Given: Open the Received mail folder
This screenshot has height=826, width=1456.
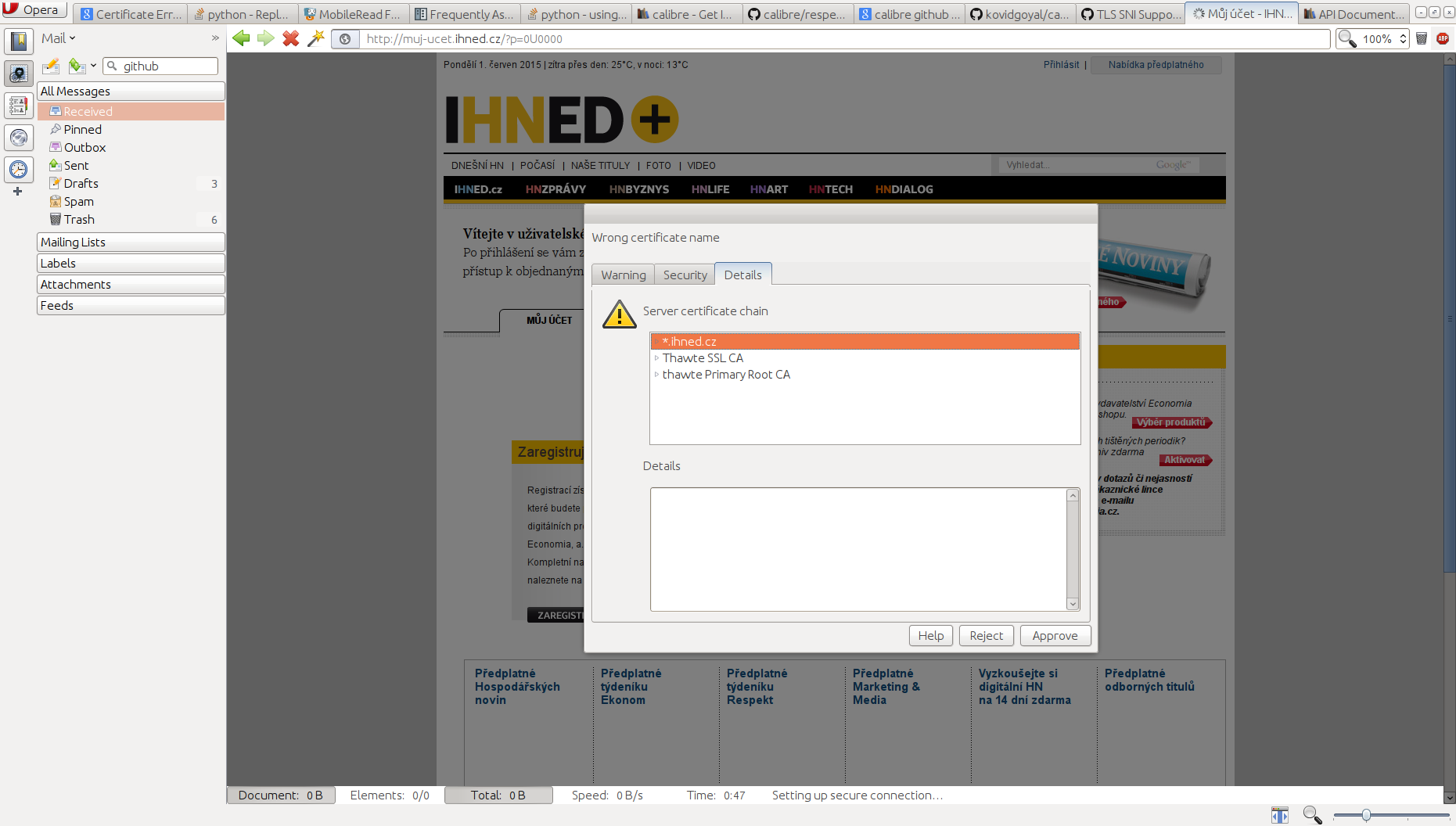Looking at the screenshot, I should 131,112.
